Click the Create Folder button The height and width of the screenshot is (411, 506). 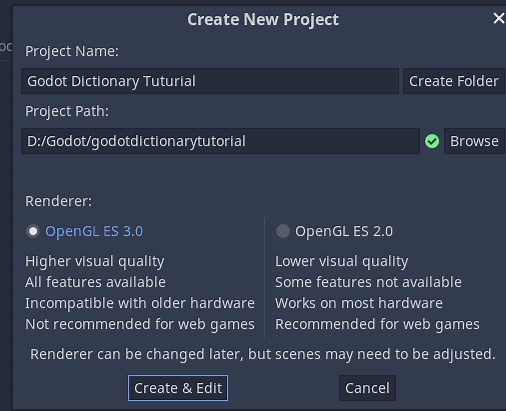(x=454, y=81)
